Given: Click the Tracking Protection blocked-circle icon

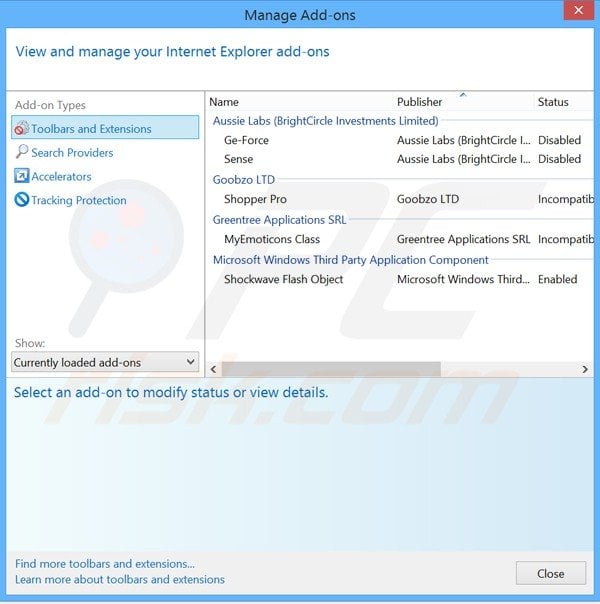Looking at the screenshot, I should (x=22, y=200).
